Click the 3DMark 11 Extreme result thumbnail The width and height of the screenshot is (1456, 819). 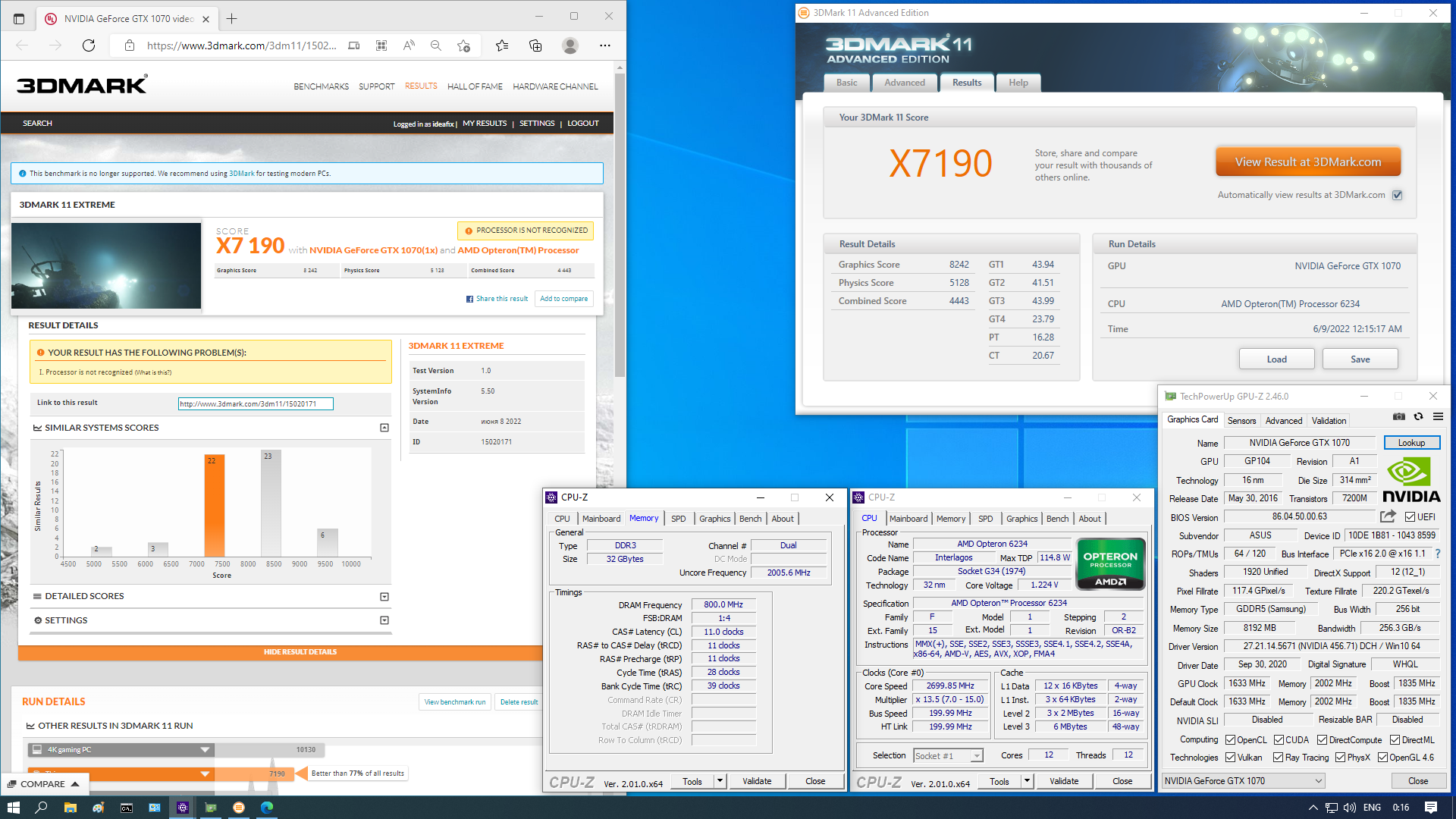pos(106,265)
